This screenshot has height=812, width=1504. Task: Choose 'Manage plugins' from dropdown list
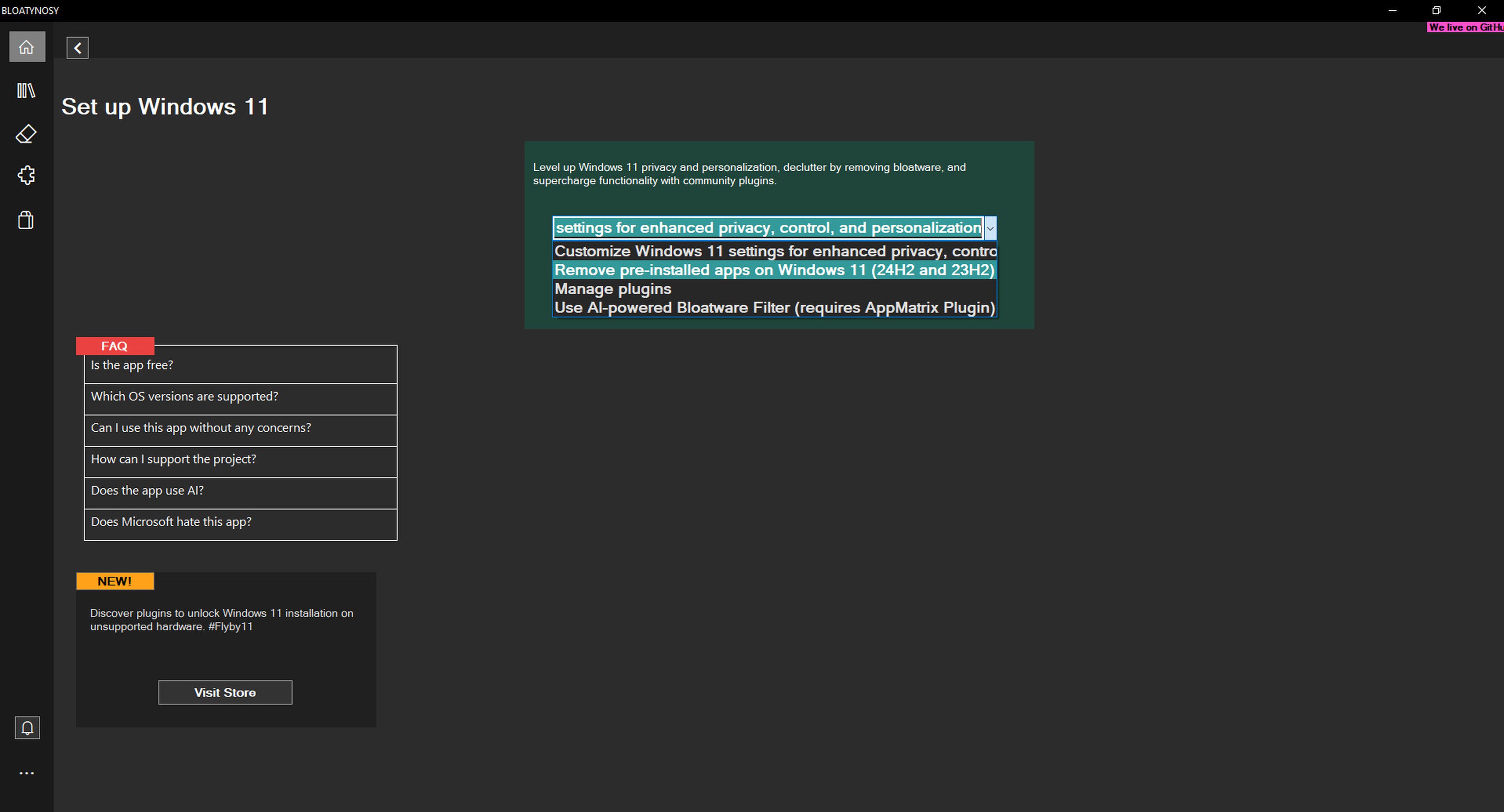coord(775,289)
